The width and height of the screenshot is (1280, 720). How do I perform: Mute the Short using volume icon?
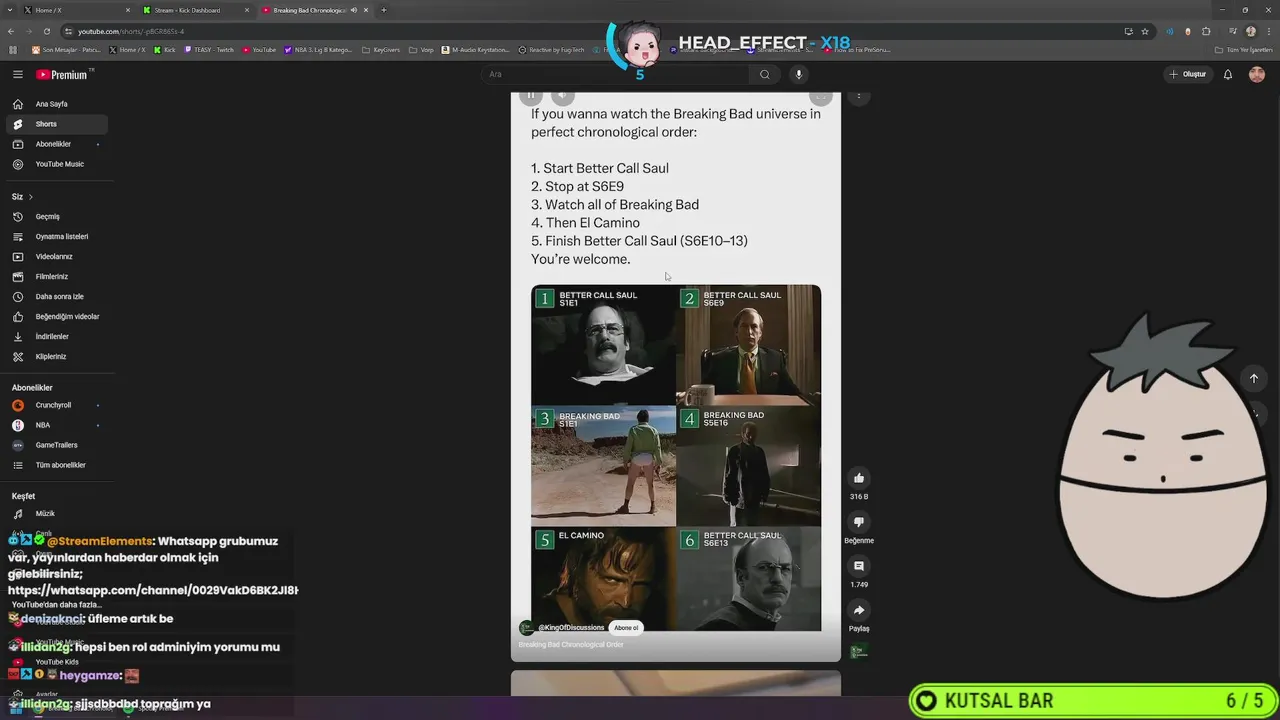[563, 96]
